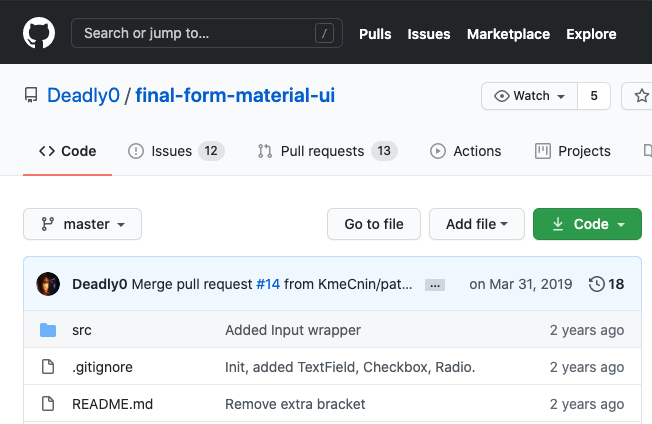The image size is (652, 424).
Task: Open the src folder
Action: click(x=82, y=330)
